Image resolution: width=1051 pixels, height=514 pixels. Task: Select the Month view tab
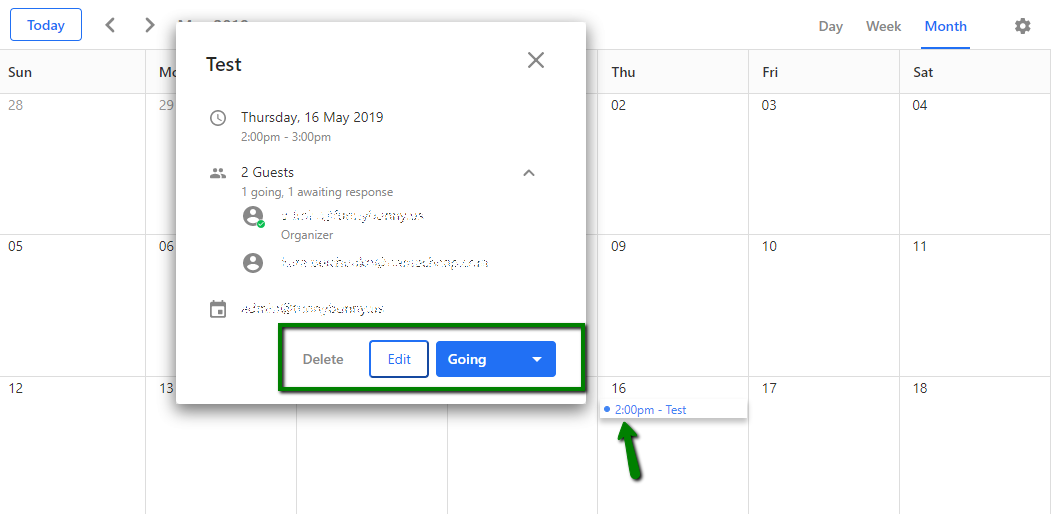pyautogui.click(x=946, y=26)
